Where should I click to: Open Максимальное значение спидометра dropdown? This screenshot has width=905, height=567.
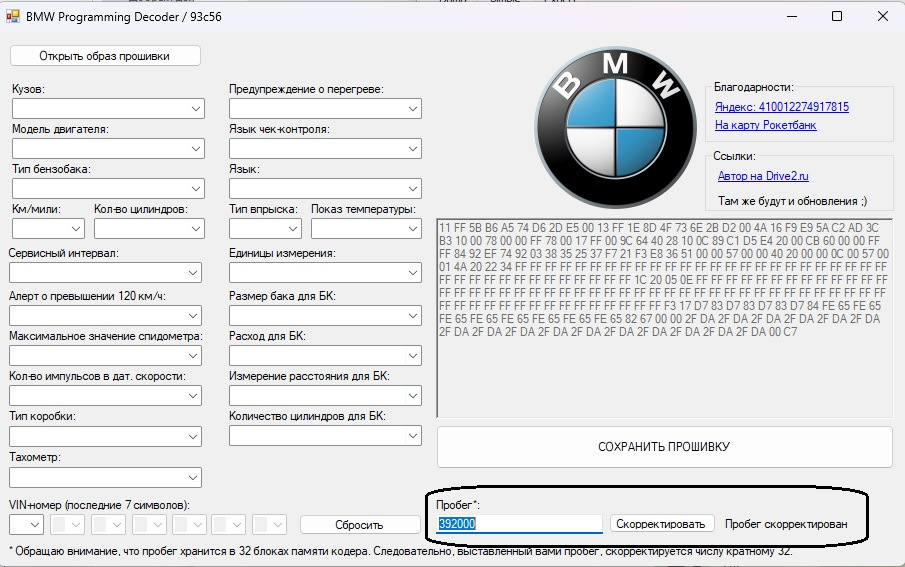(105, 356)
